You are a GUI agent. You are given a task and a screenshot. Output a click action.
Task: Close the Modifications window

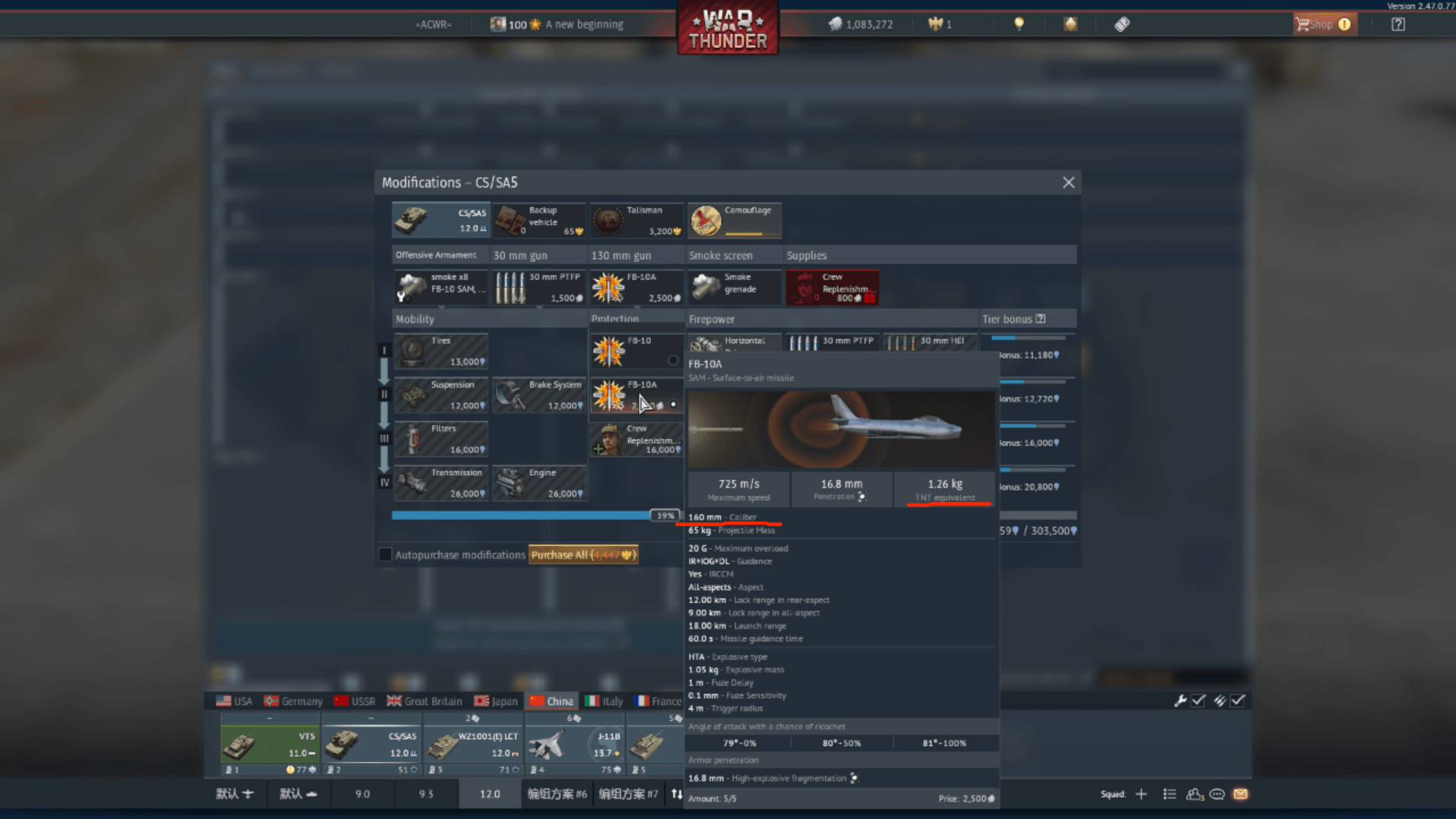(1068, 182)
